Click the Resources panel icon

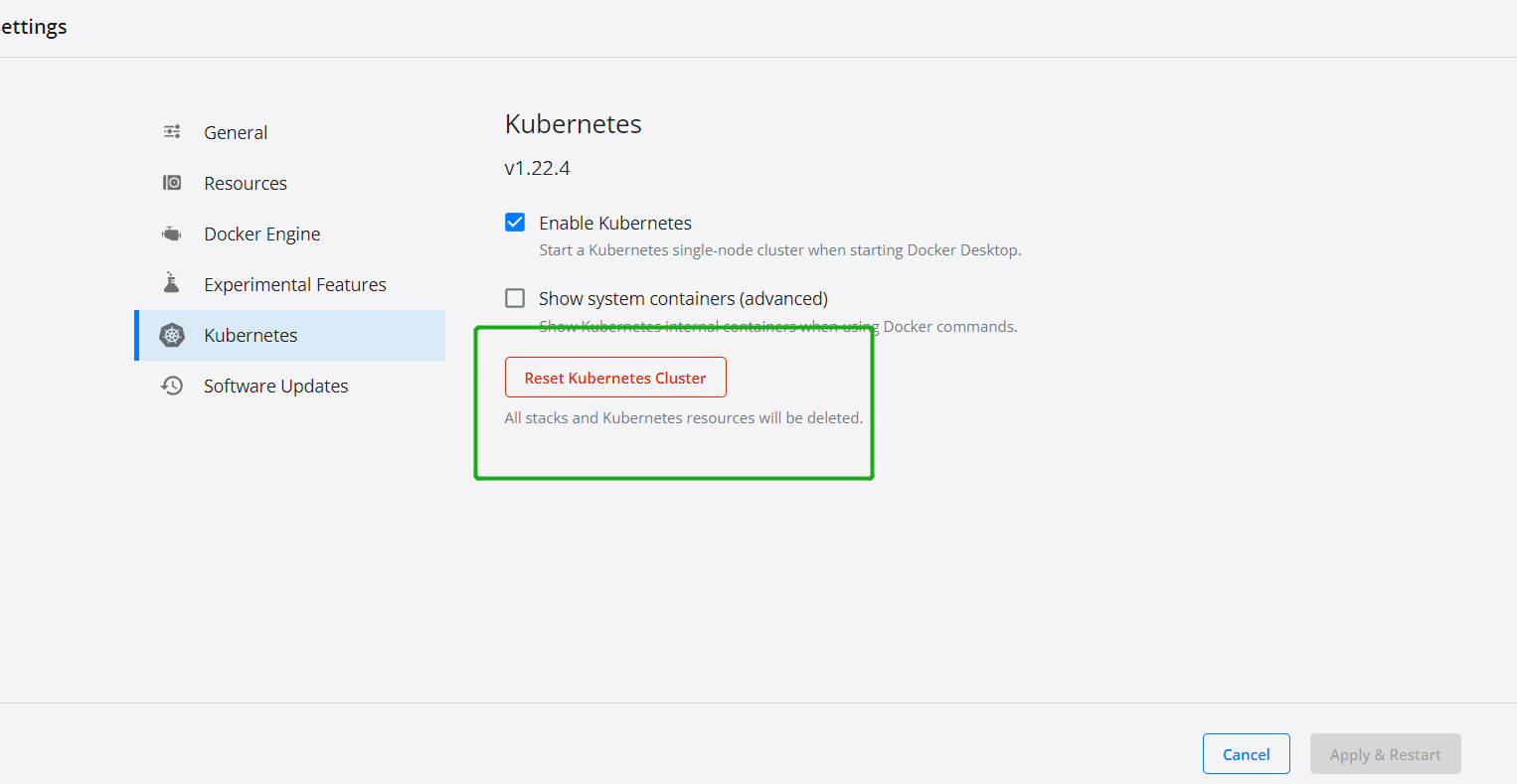171,182
